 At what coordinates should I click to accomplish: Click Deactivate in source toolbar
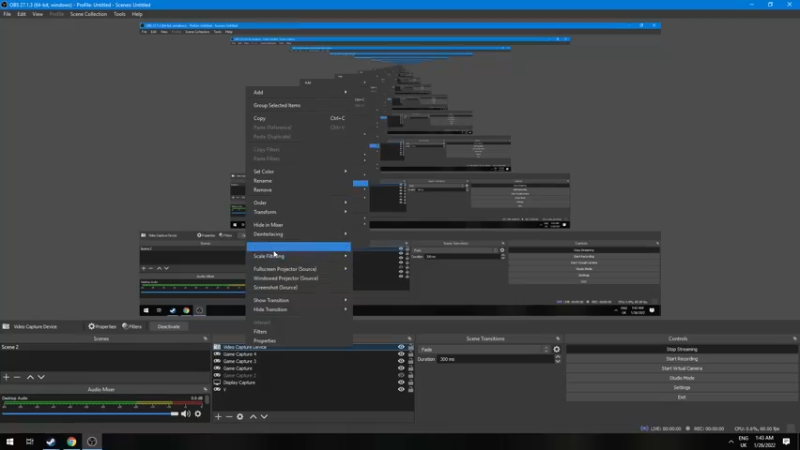168,327
